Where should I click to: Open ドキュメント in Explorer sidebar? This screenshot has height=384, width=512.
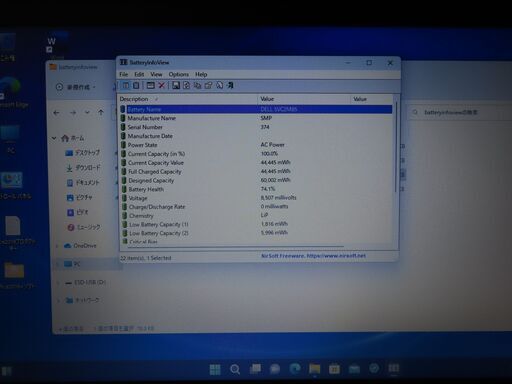pos(83,183)
